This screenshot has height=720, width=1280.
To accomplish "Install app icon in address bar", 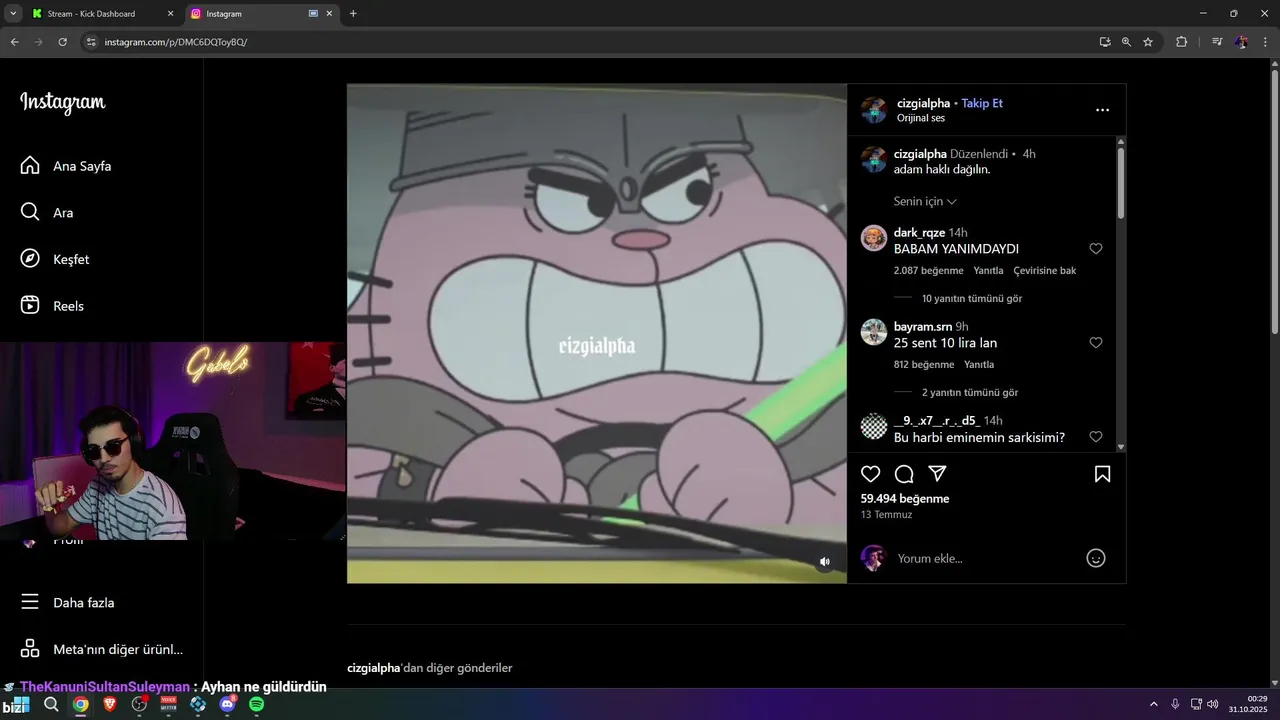I will pos(1104,42).
